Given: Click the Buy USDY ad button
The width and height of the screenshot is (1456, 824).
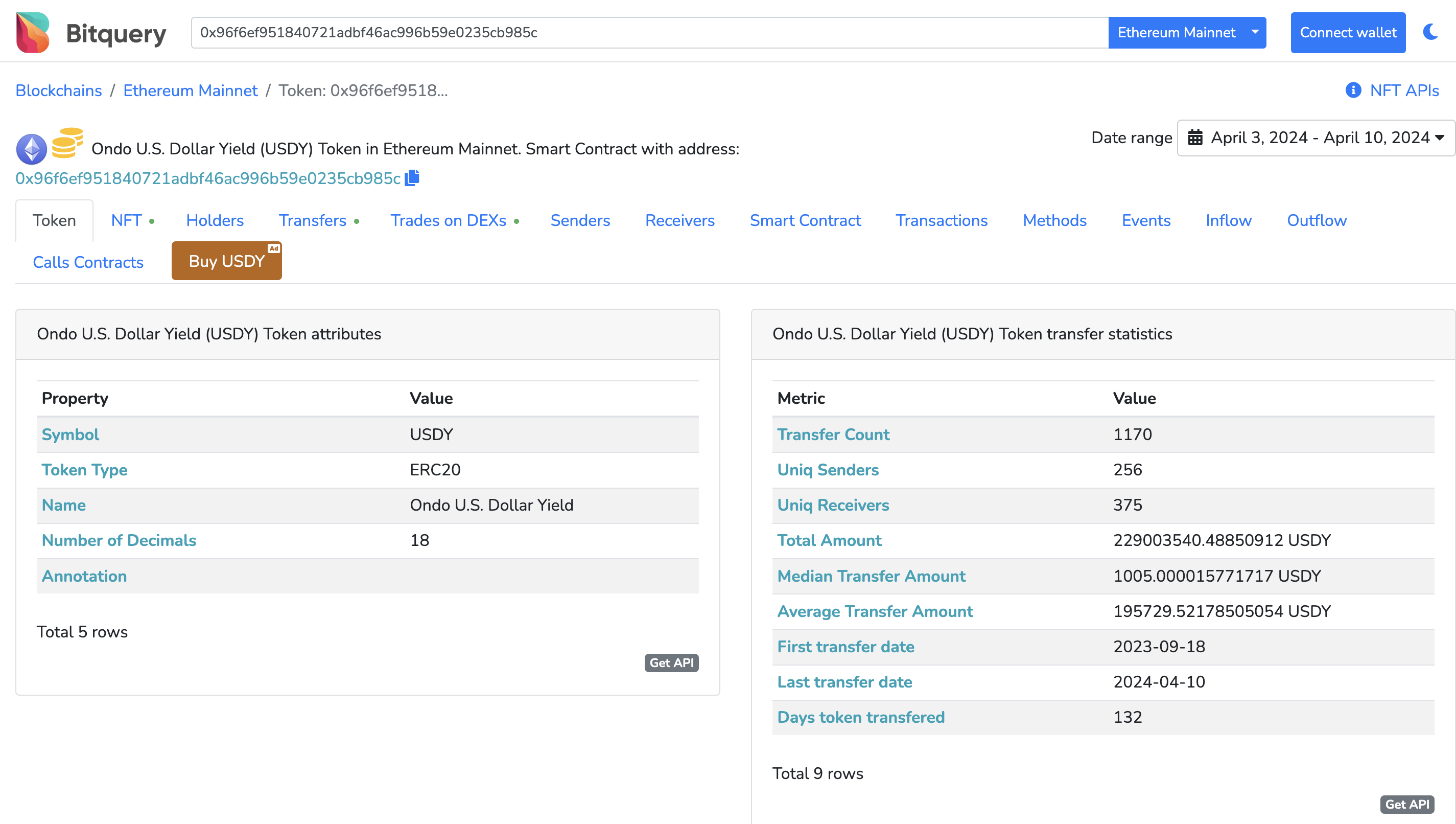Looking at the screenshot, I should tap(227, 261).
